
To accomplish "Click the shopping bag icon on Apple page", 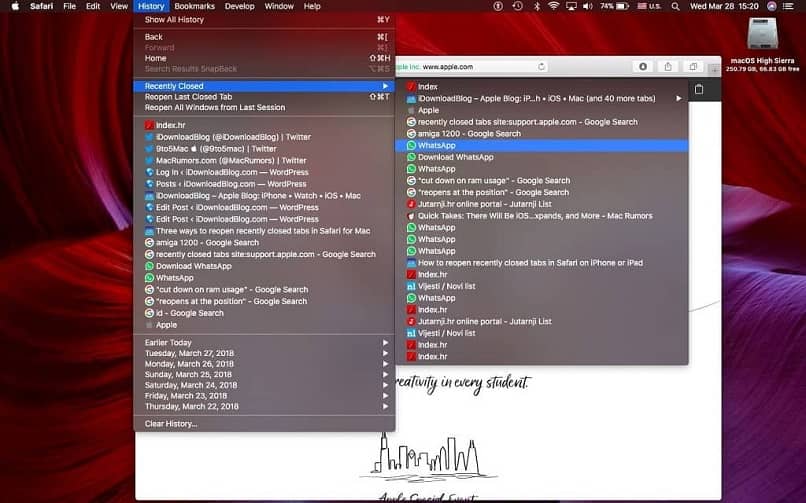I will [699, 89].
